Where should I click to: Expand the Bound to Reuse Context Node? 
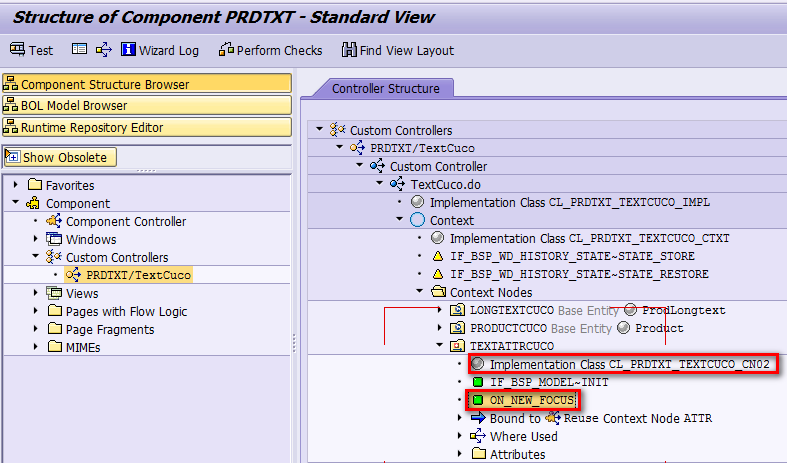pyautogui.click(x=460, y=418)
